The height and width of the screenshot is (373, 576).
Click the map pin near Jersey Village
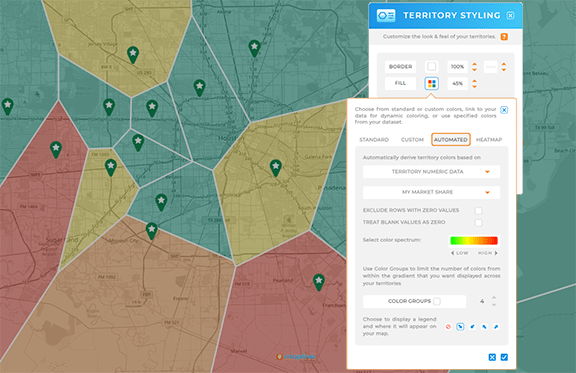pos(133,55)
